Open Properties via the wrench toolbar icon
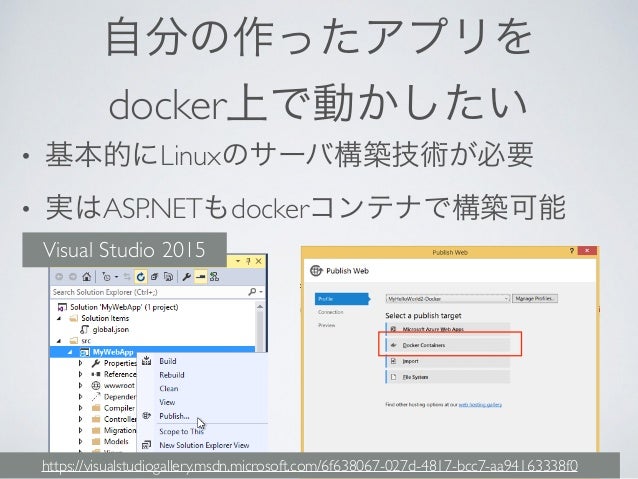The width and height of the screenshot is (638, 479). (187, 277)
